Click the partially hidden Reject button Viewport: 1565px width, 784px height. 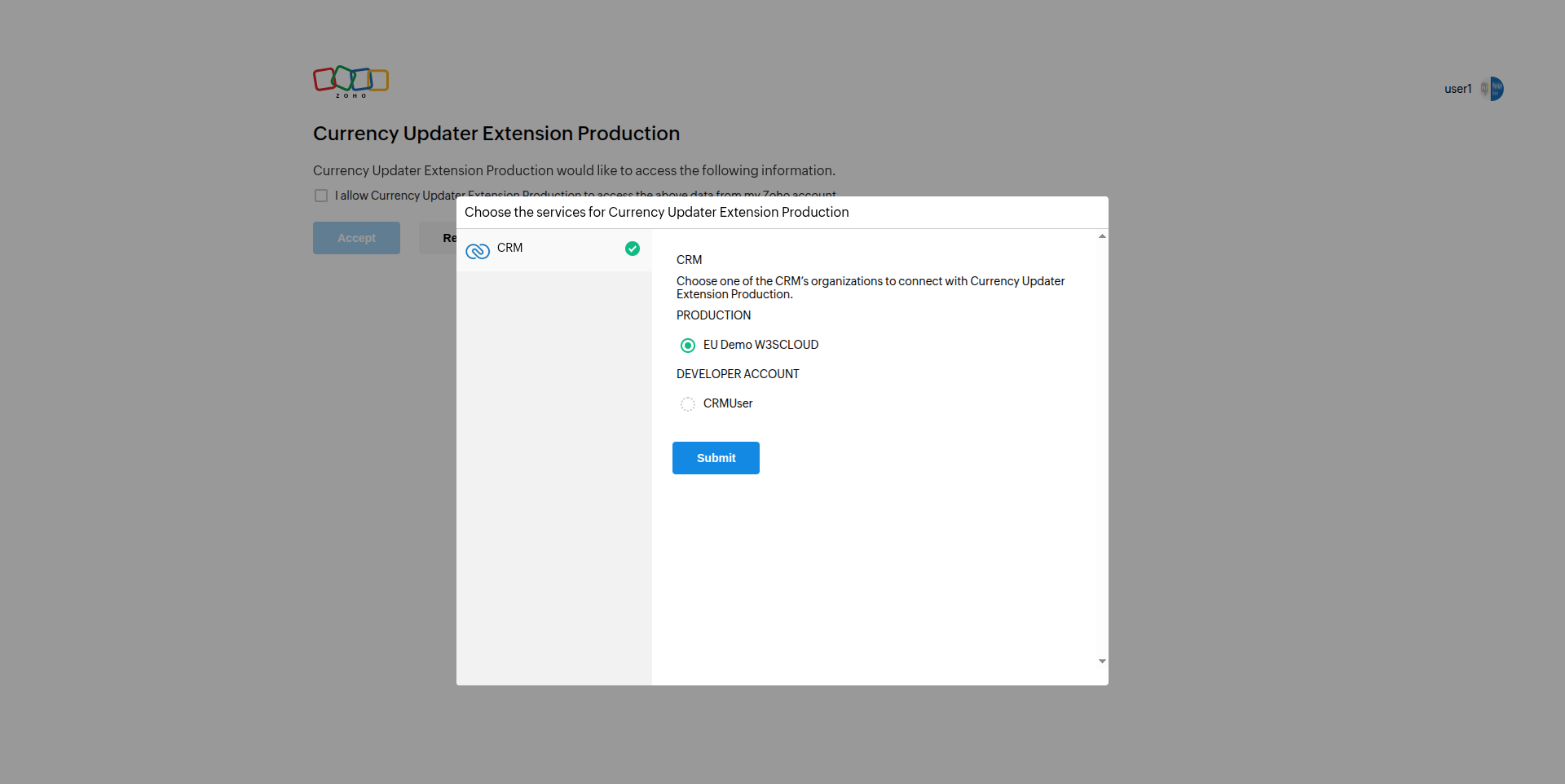[439, 238]
